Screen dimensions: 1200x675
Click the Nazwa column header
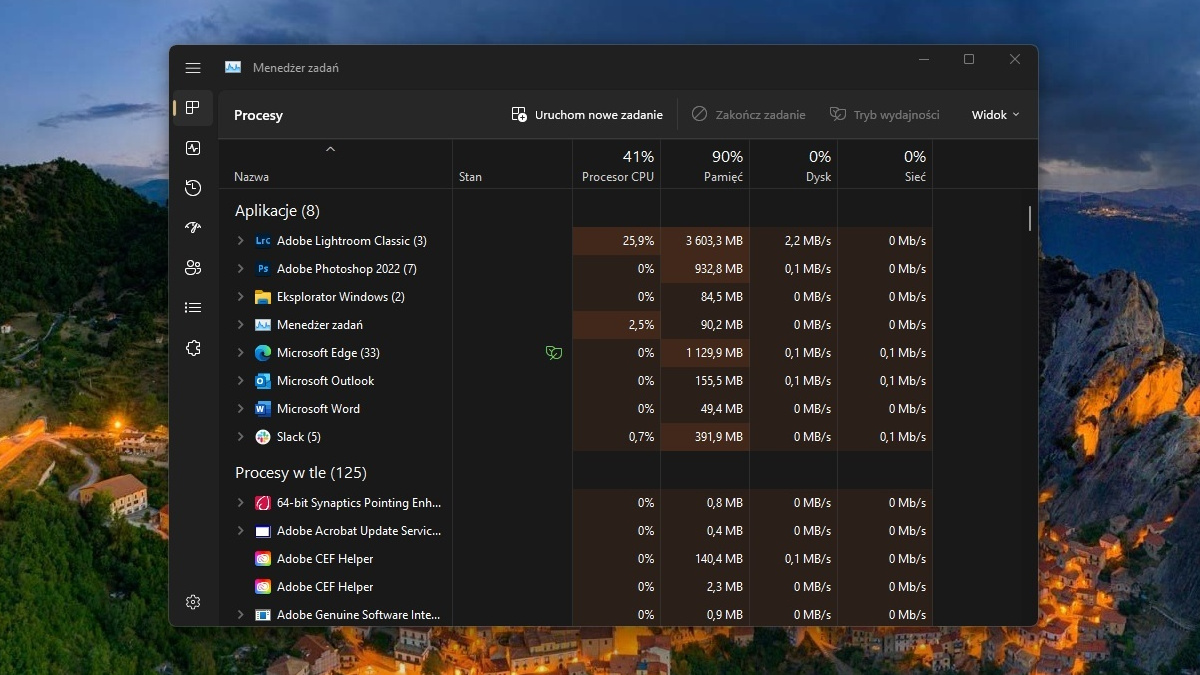pyautogui.click(x=252, y=177)
